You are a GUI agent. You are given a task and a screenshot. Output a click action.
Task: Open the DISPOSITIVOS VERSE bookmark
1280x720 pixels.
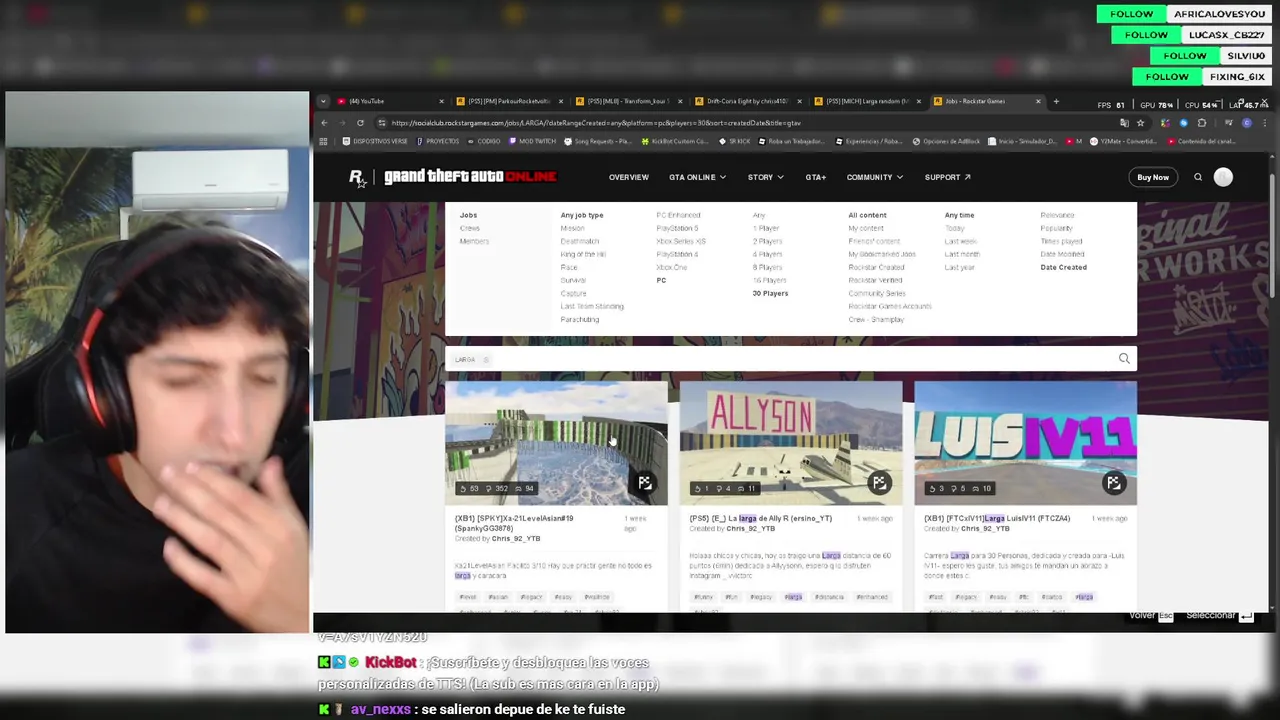(375, 141)
